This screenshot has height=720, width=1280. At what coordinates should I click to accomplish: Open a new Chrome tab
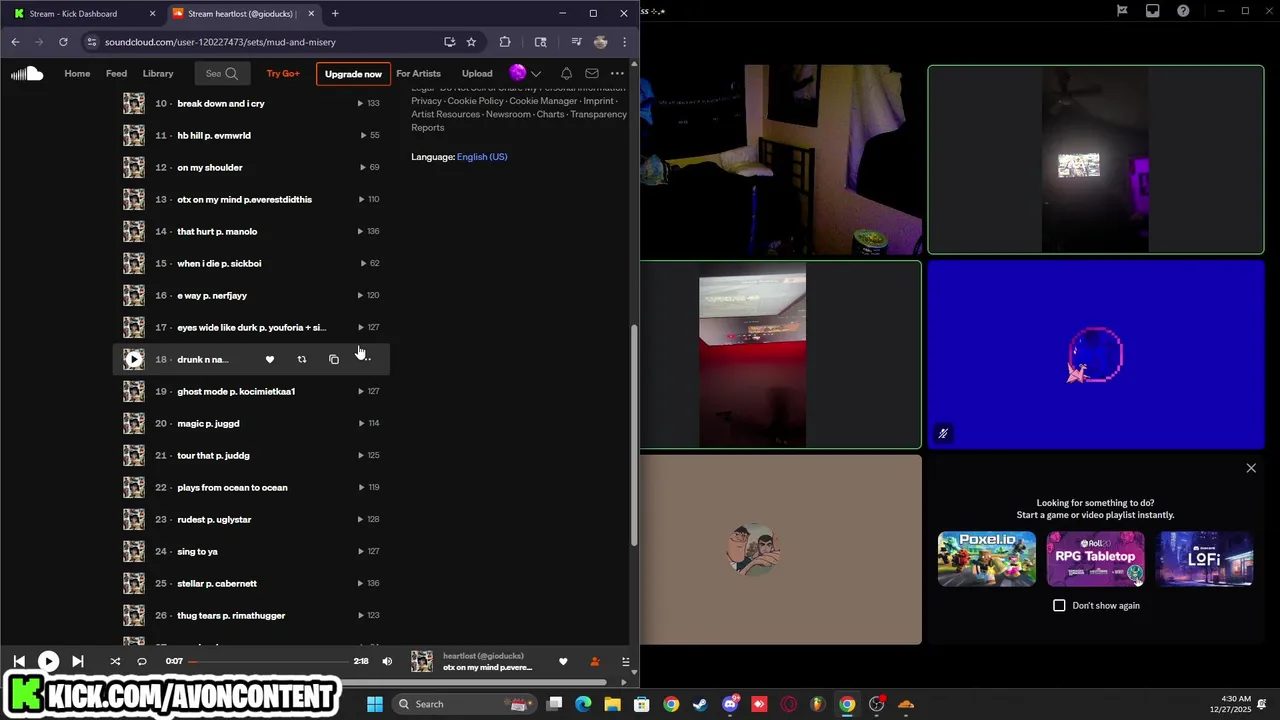[x=335, y=14]
